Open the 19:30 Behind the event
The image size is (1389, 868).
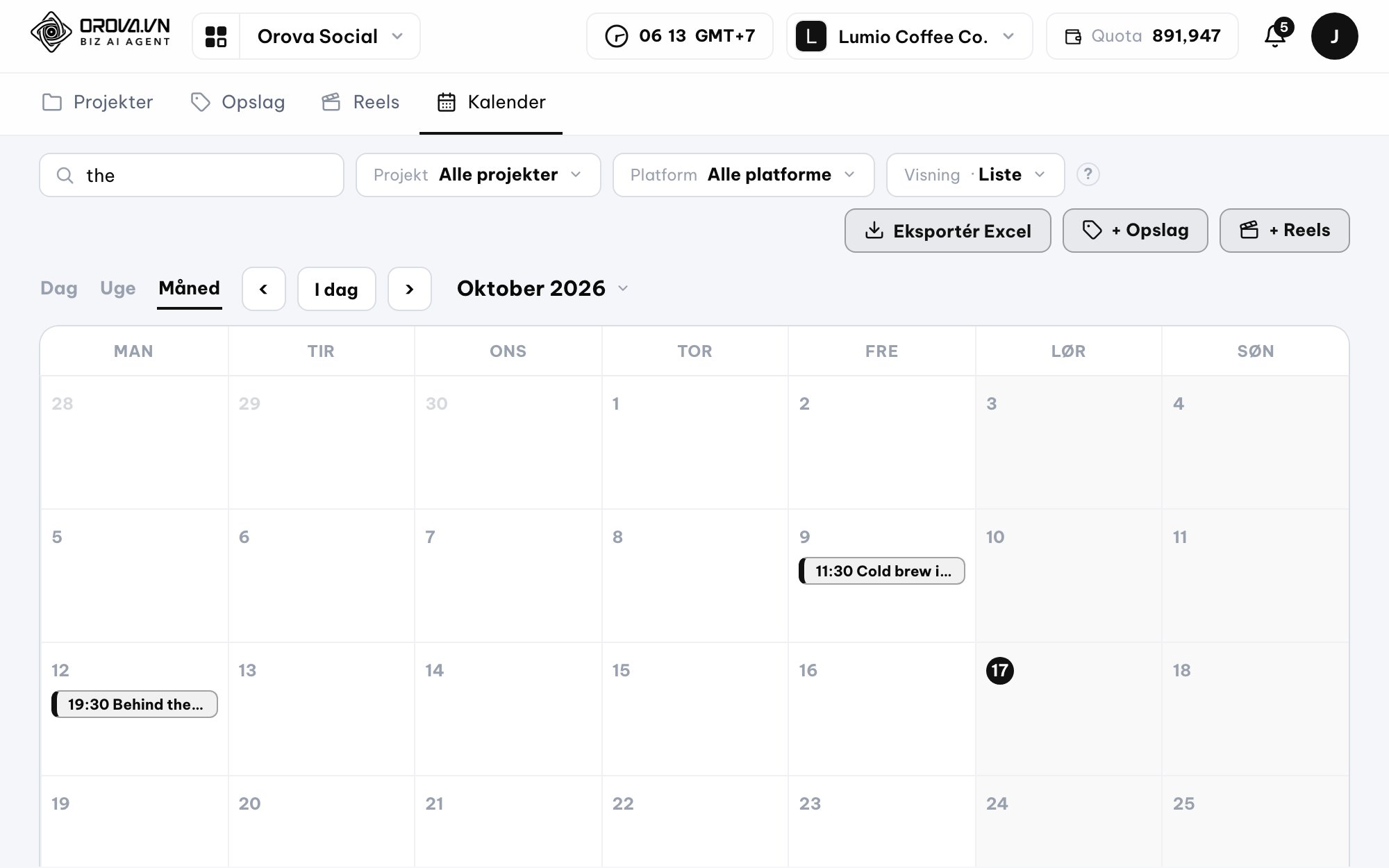(134, 704)
